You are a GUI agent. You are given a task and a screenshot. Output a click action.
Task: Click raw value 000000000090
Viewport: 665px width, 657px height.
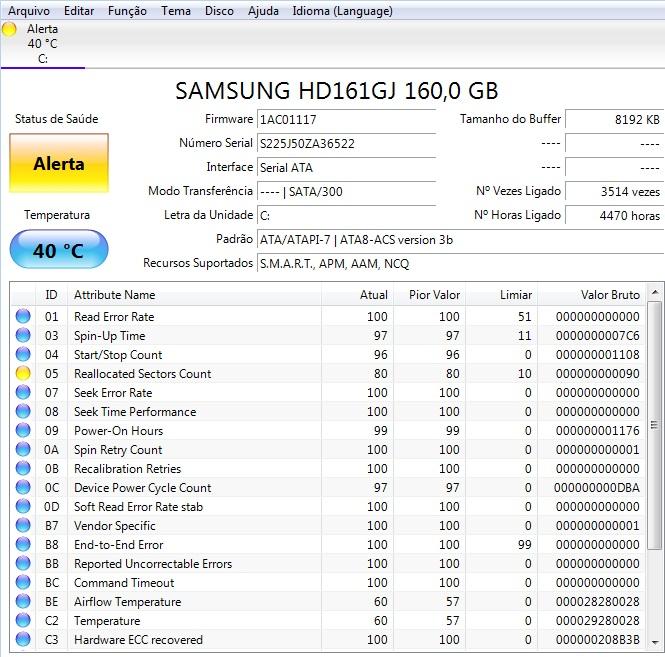[598, 374]
